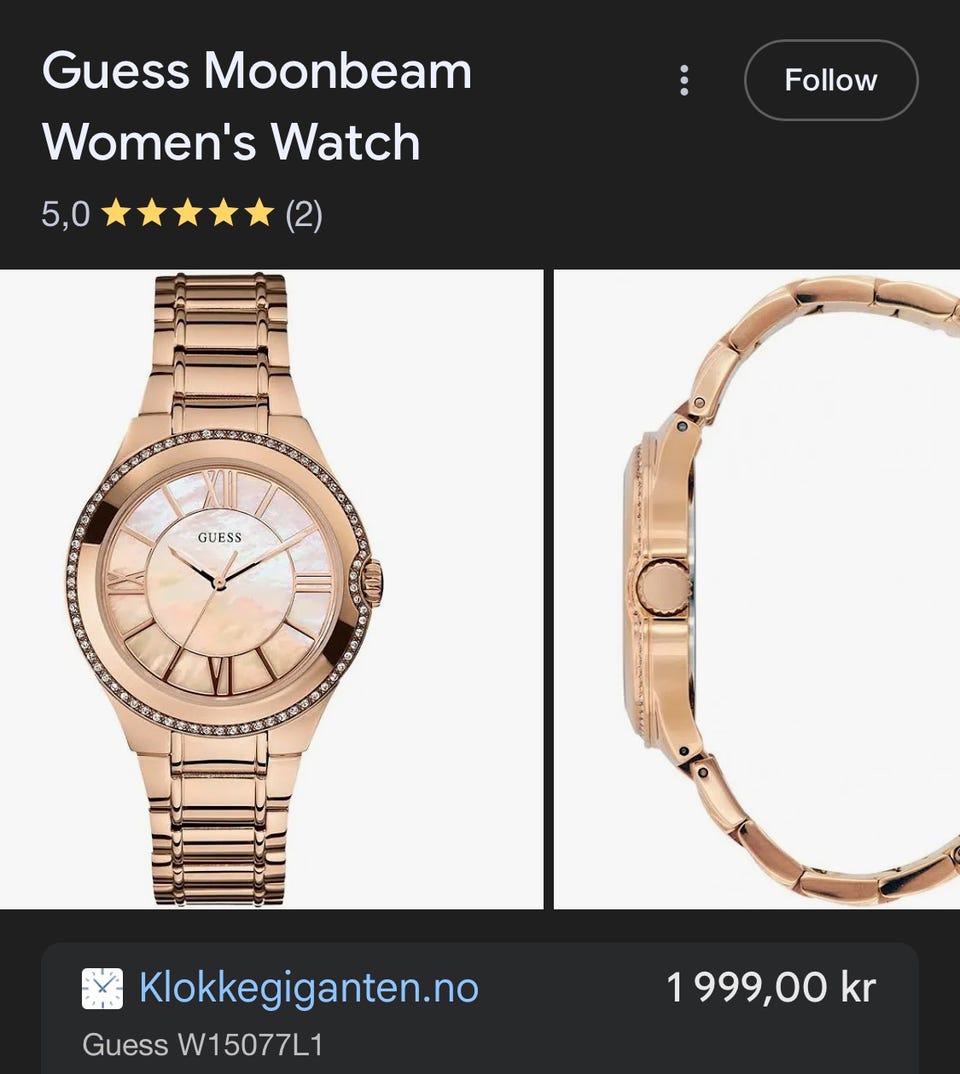Click the Guess Moonbeam Women's Watch title

pos(257,106)
